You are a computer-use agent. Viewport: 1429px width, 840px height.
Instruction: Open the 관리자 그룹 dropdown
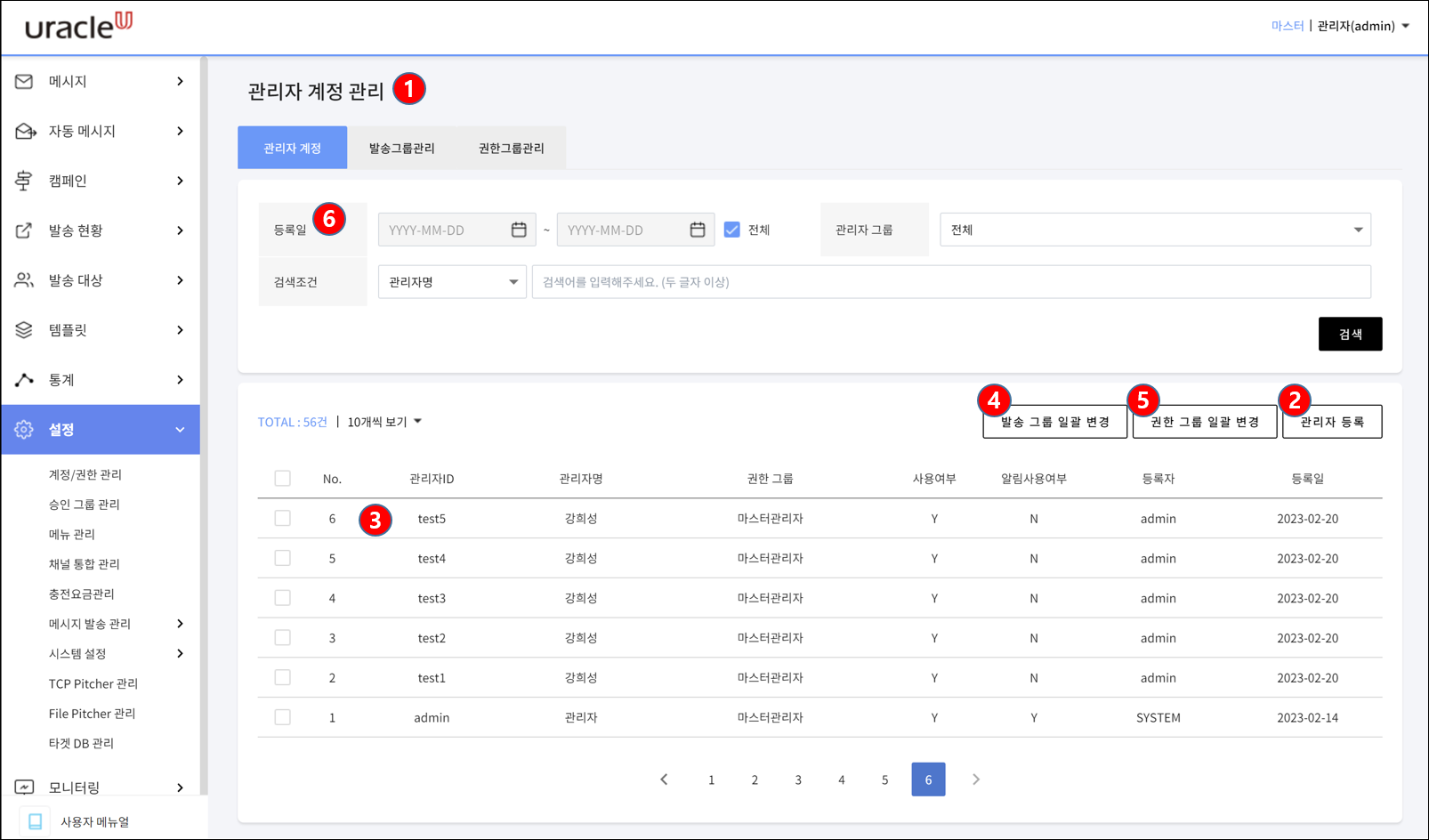(1155, 230)
